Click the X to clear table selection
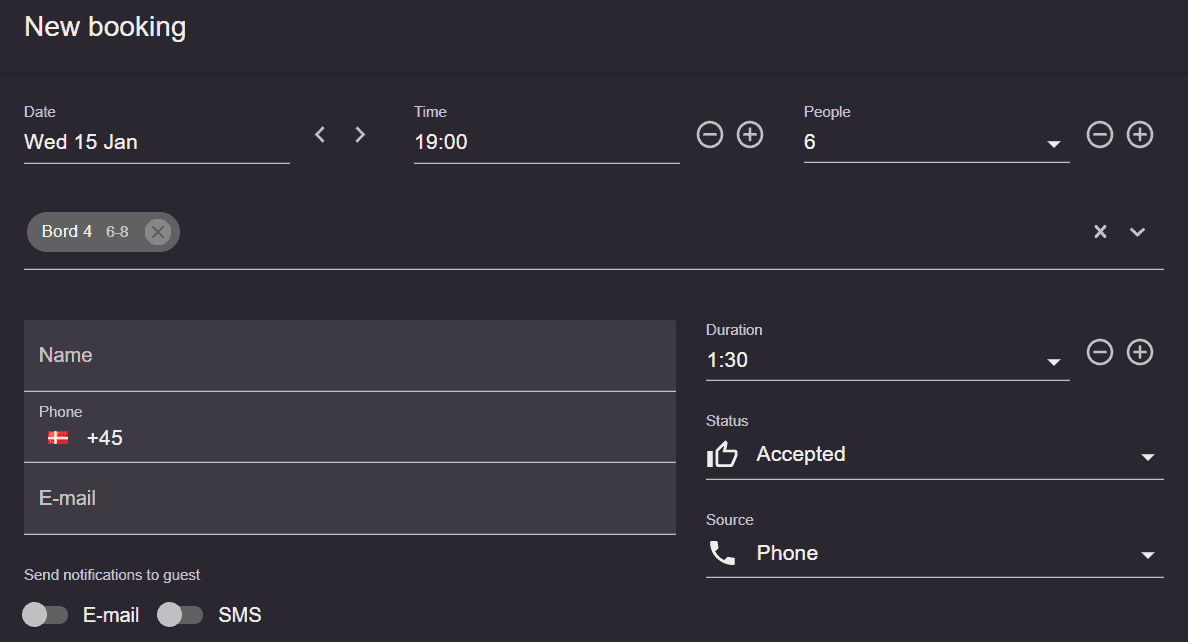 [x=1100, y=231]
